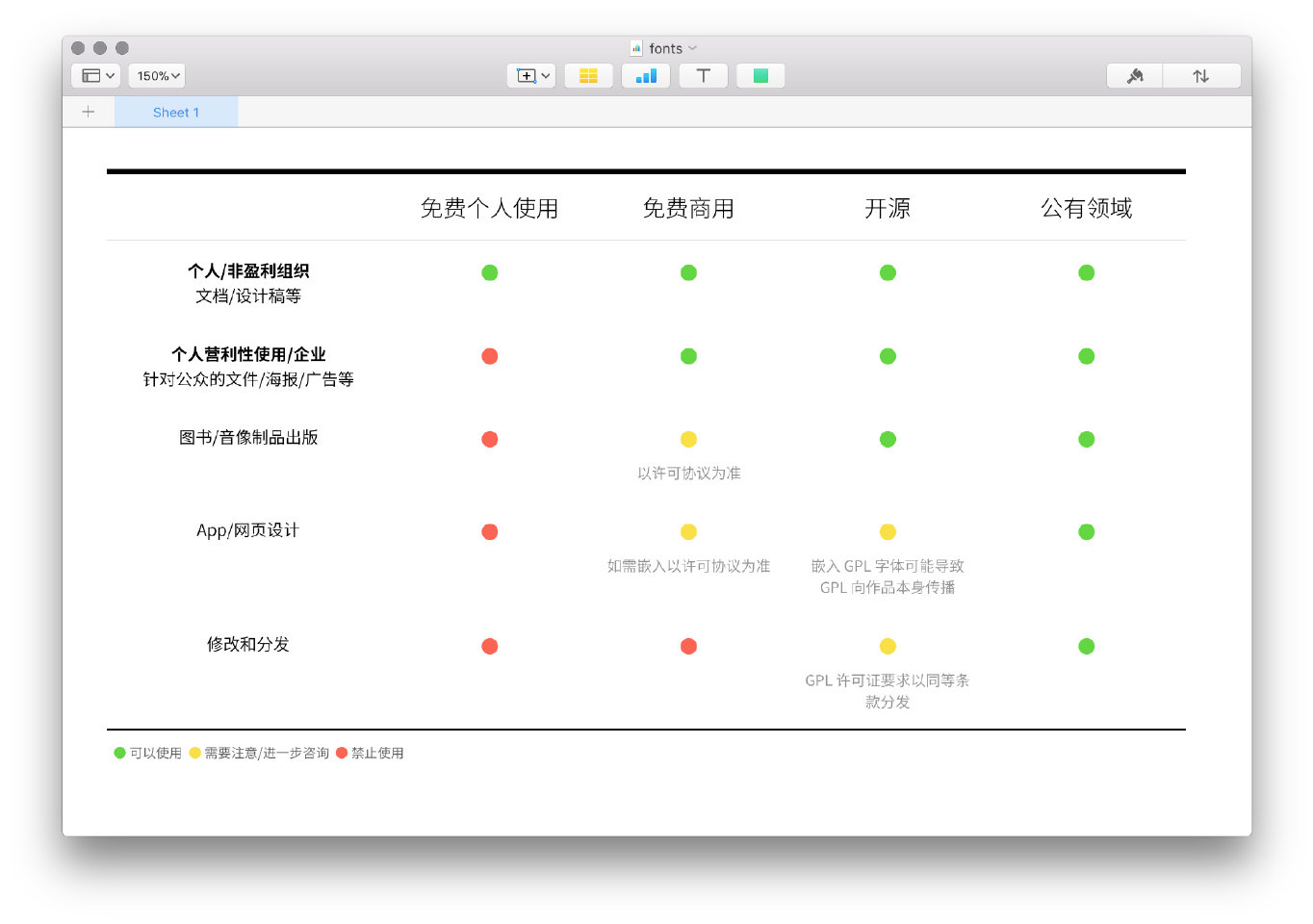Image resolution: width=1313 pixels, height=924 pixels.
Task: Click the 开源 column header
Action: point(887,208)
